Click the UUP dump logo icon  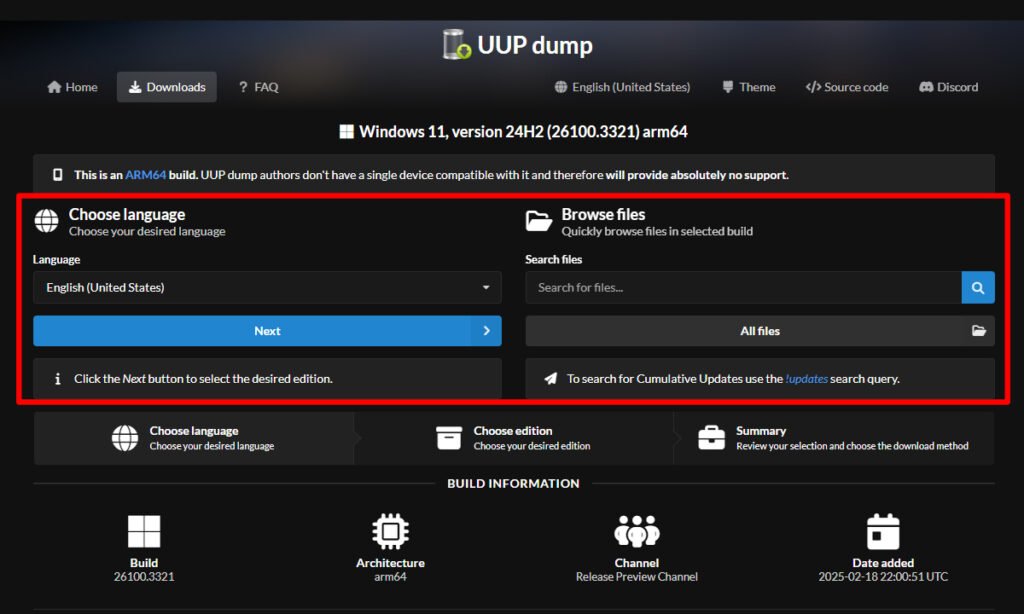click(x=457, y=45)
